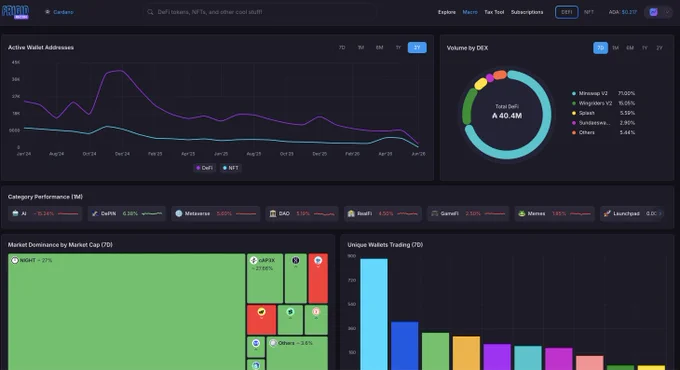680x370 pixels.
Task: Click Others legend entry in Volume by DEX
Action: point(603,133)
